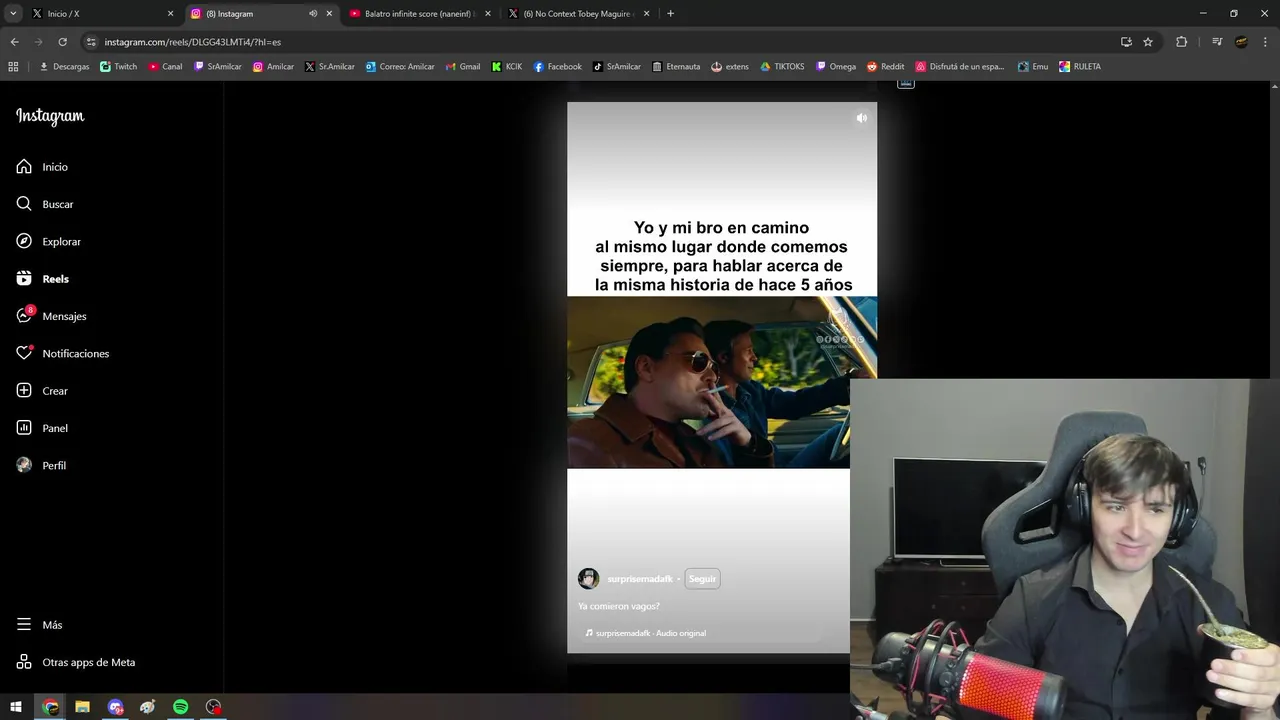View site information icon in address bar
Viewport: 1280px width, 720px height.
(x=91, y=42)
